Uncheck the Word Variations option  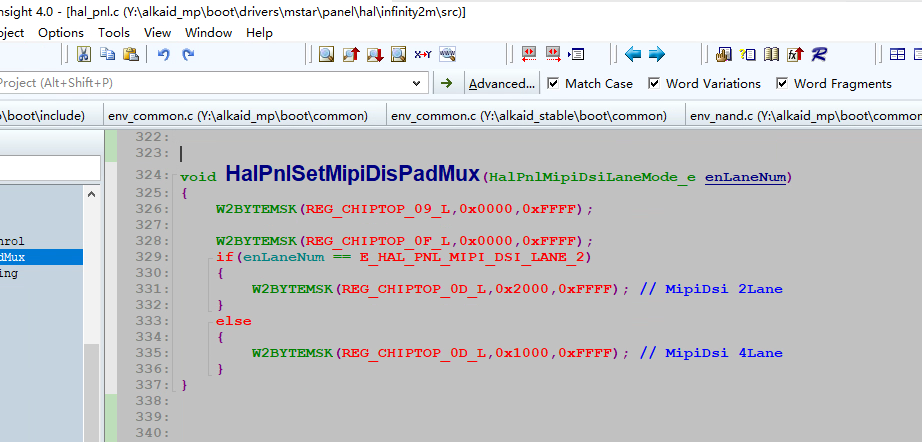tap(654, 84)
